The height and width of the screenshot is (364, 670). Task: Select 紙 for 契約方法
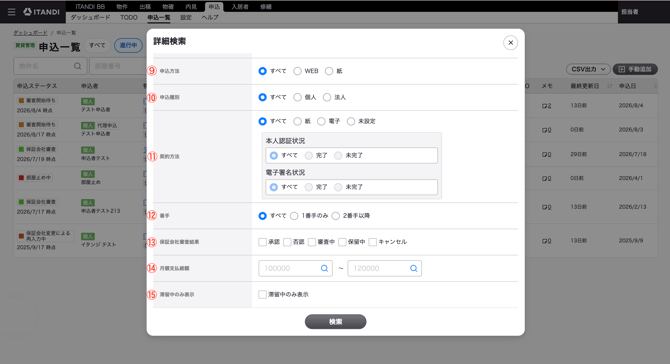[297, 121]
